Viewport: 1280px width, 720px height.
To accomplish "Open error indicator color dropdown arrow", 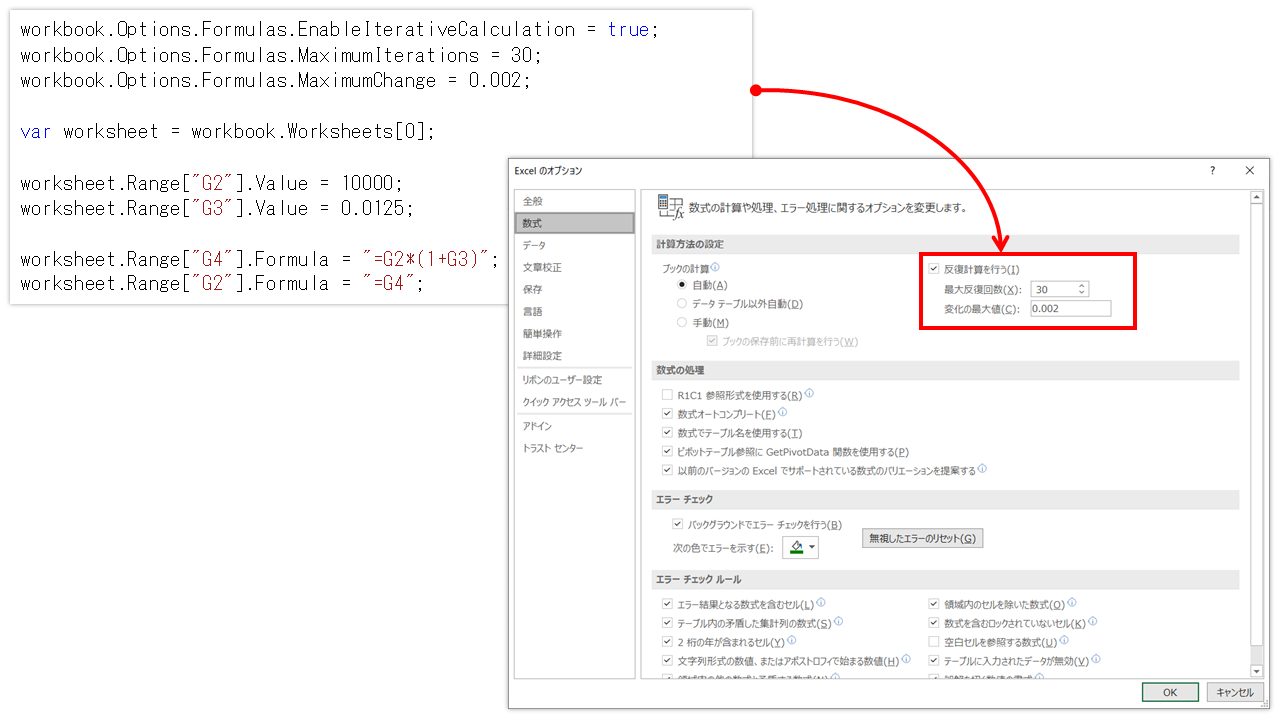I will (x=811, y=547).
